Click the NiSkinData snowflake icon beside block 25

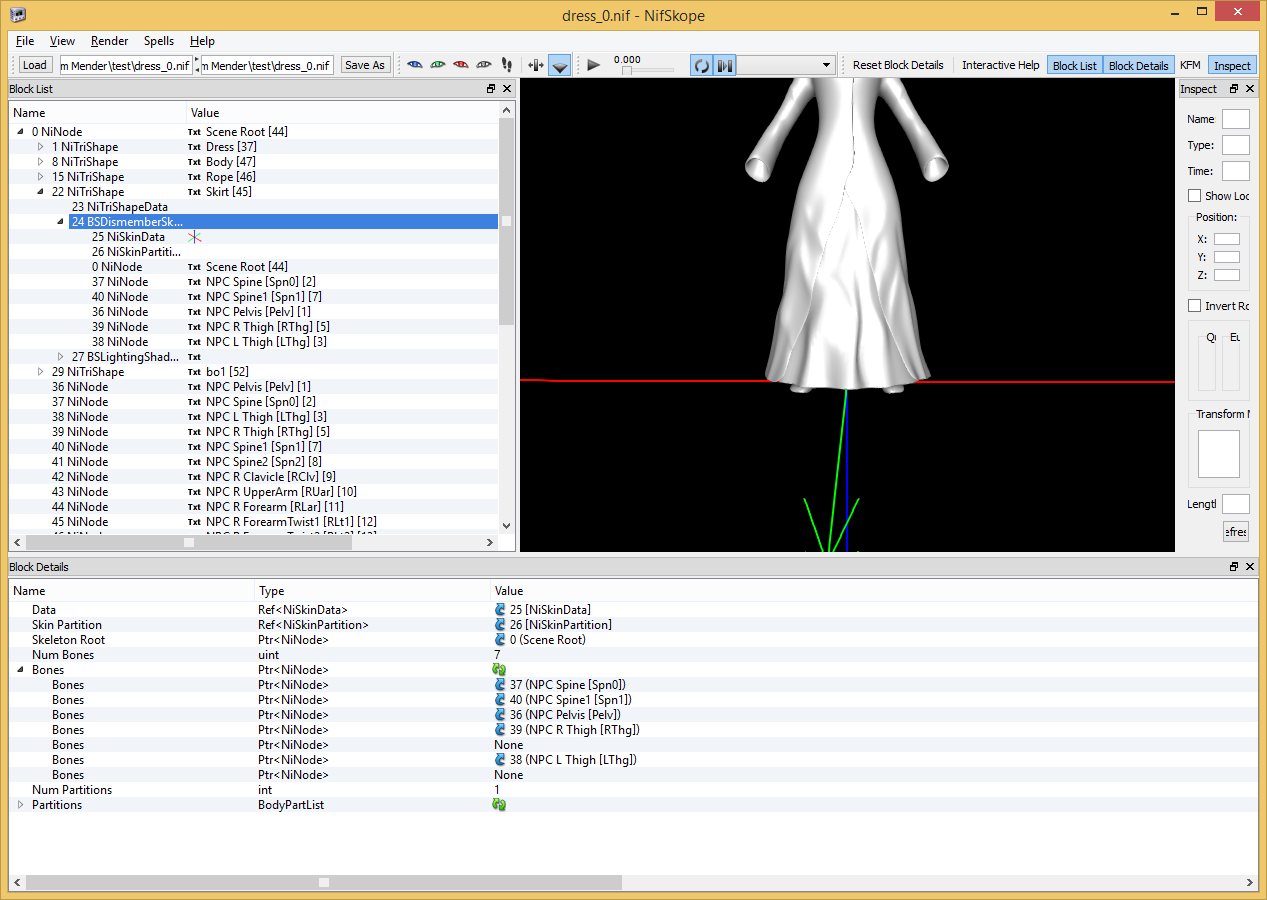click(x=193, y=236)
